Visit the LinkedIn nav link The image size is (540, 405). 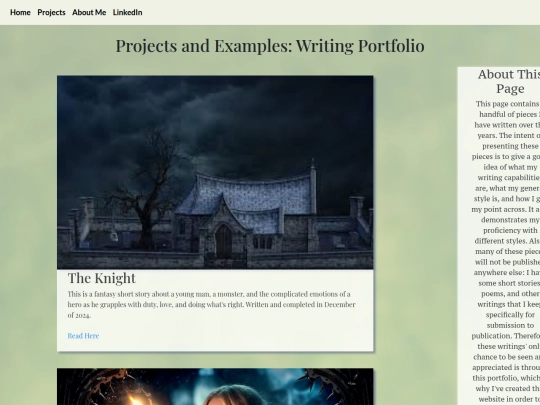127,12
